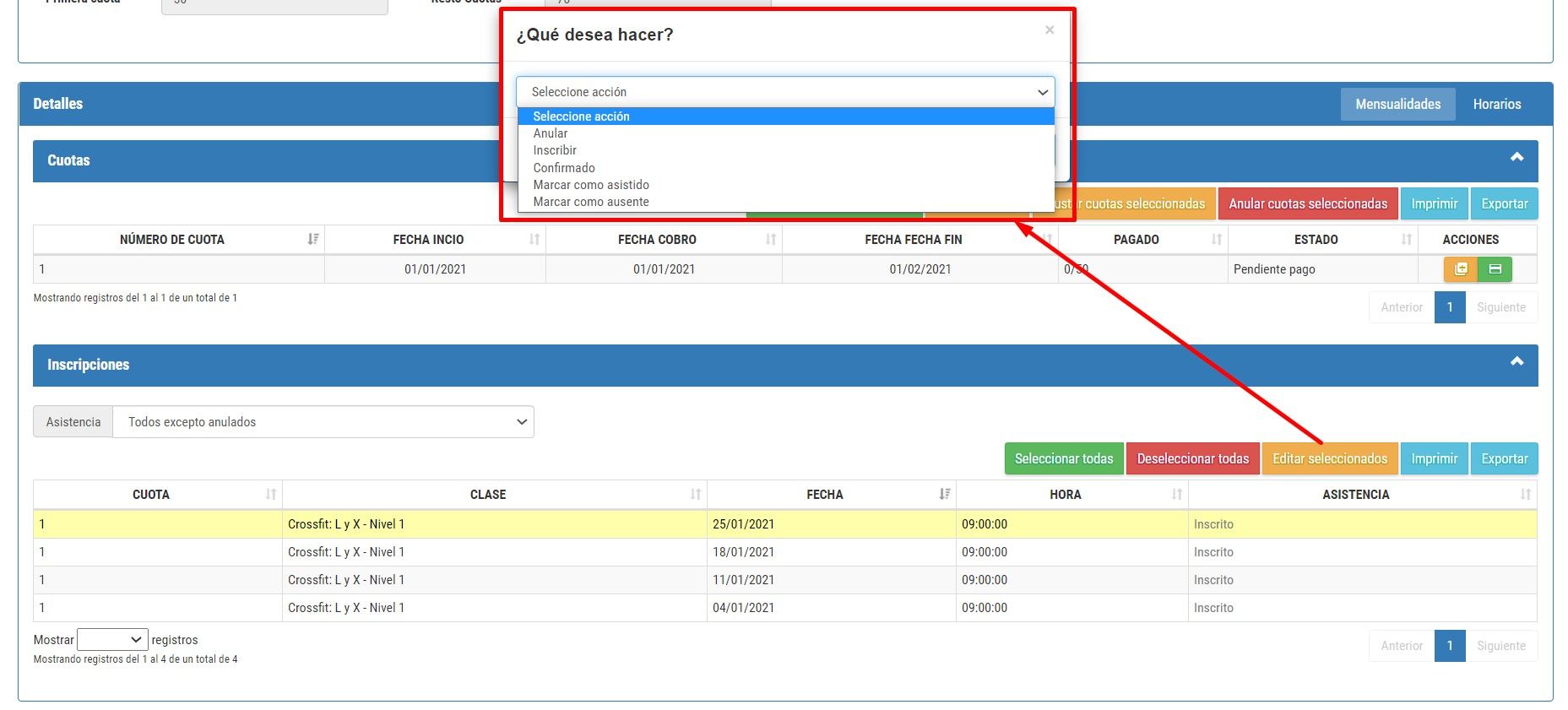Choose 'Anular' from the action list

coord(785,133)
